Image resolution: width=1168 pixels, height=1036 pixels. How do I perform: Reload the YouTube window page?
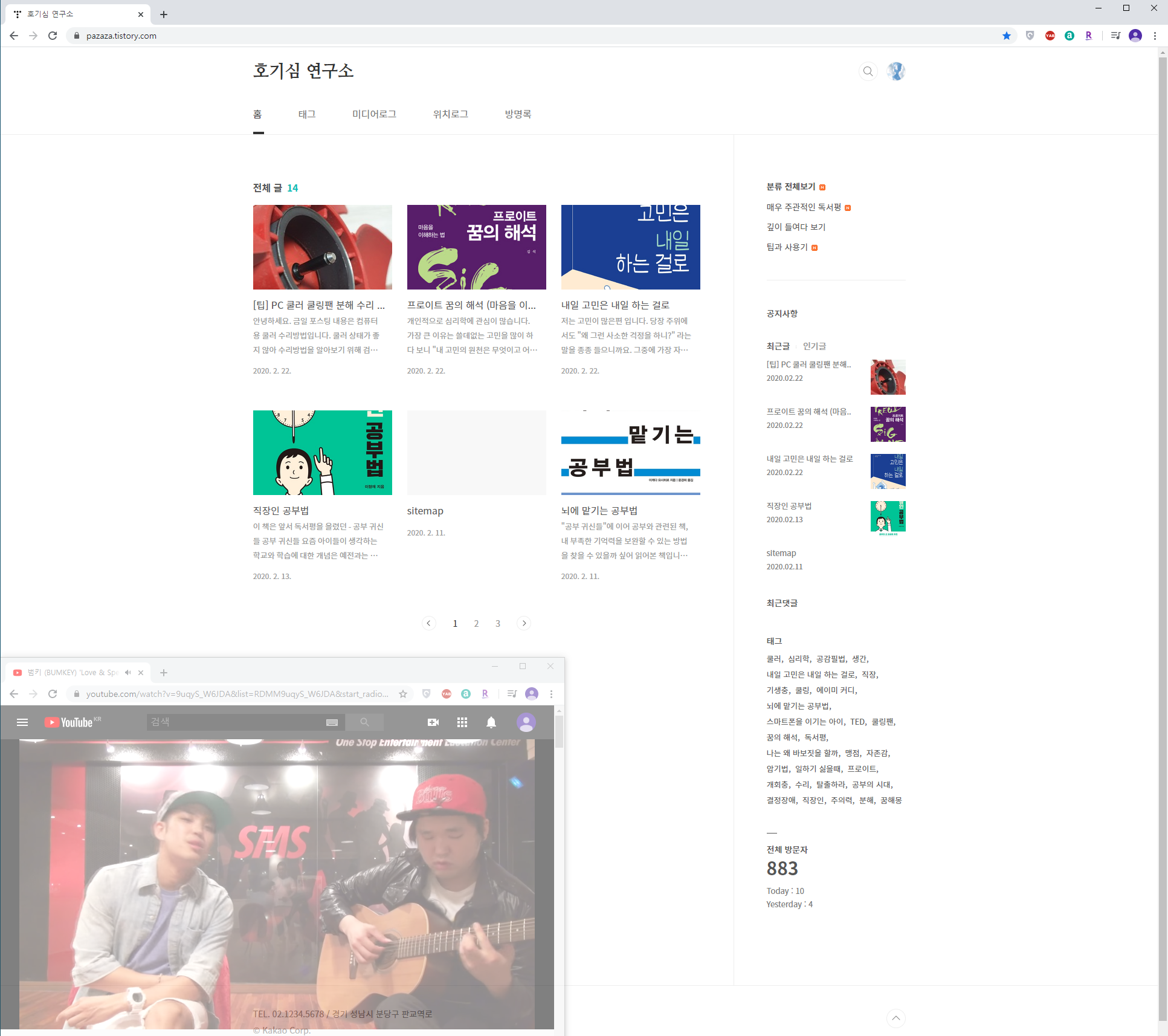(53, 694)
